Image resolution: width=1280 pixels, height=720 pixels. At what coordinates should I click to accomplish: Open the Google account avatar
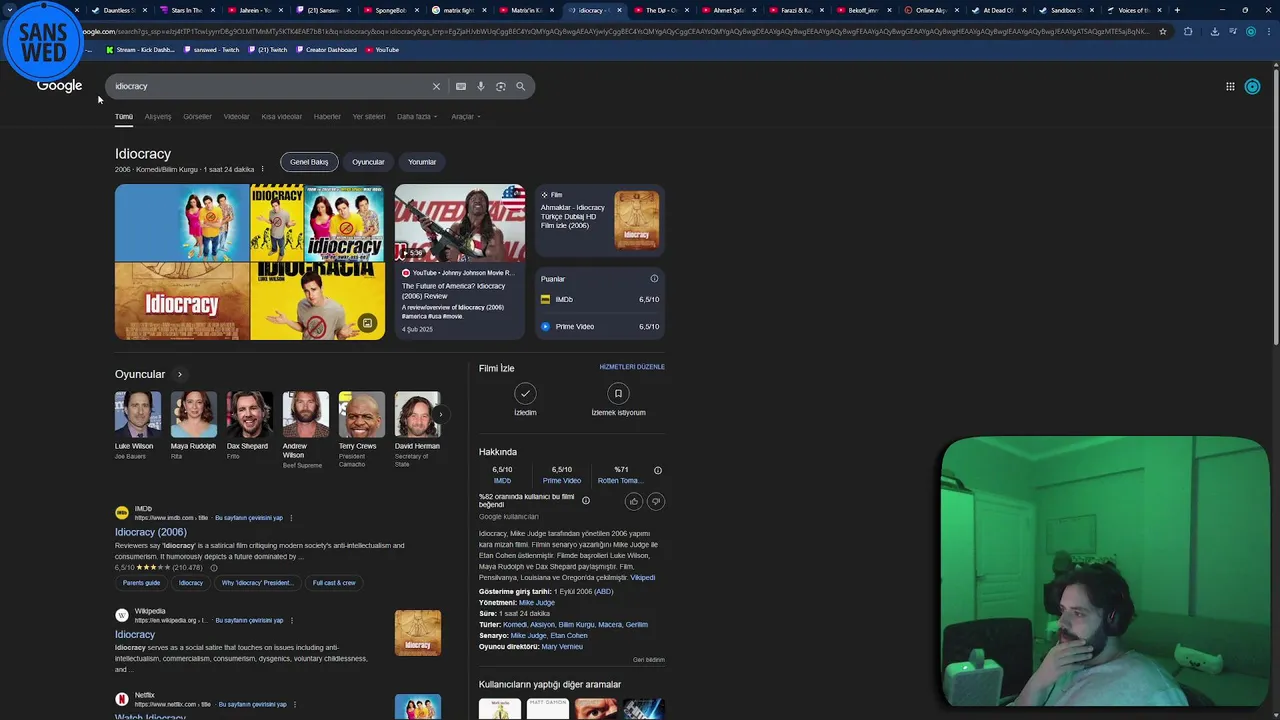click(x=1252, y=86)
